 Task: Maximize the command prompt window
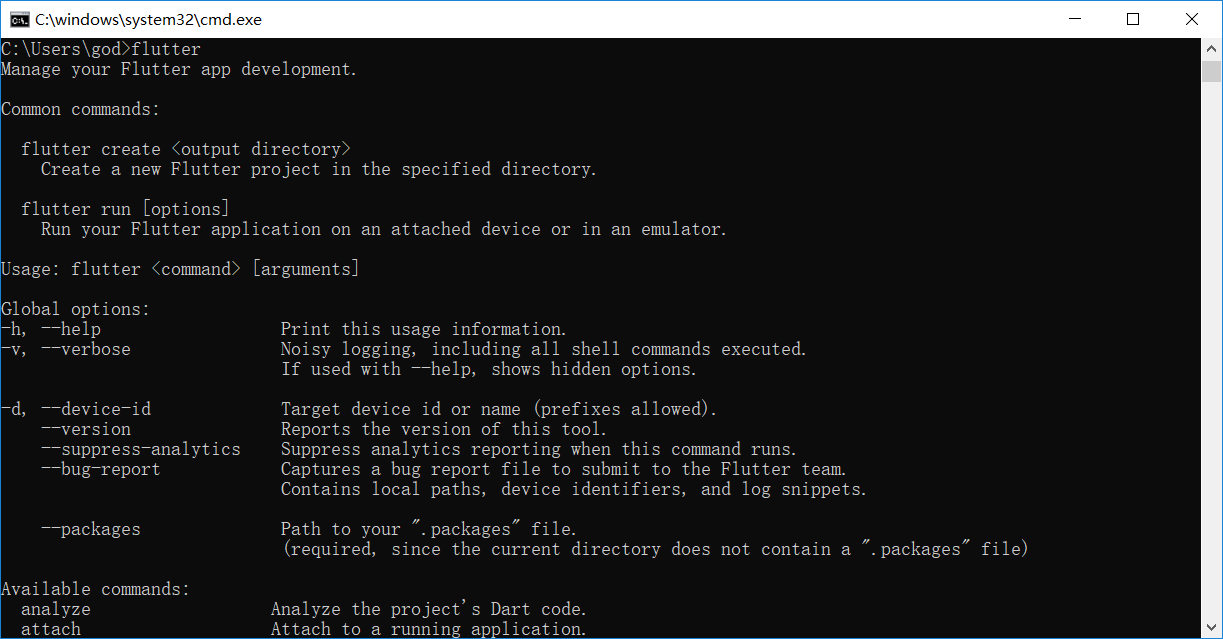tap(1133, 19)
